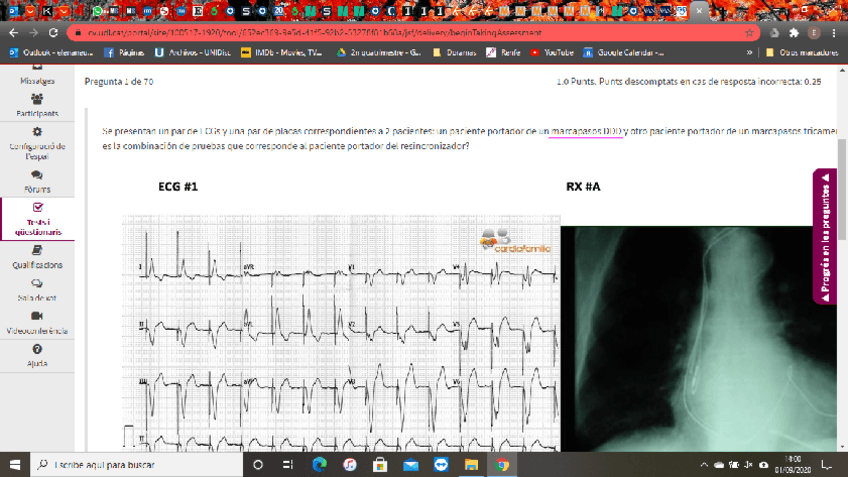Image resolution: width=848 pixels, height=477 pixels.
Task: Open Configuració de l'espai gear icon
Action: click(x=37, y=132)
